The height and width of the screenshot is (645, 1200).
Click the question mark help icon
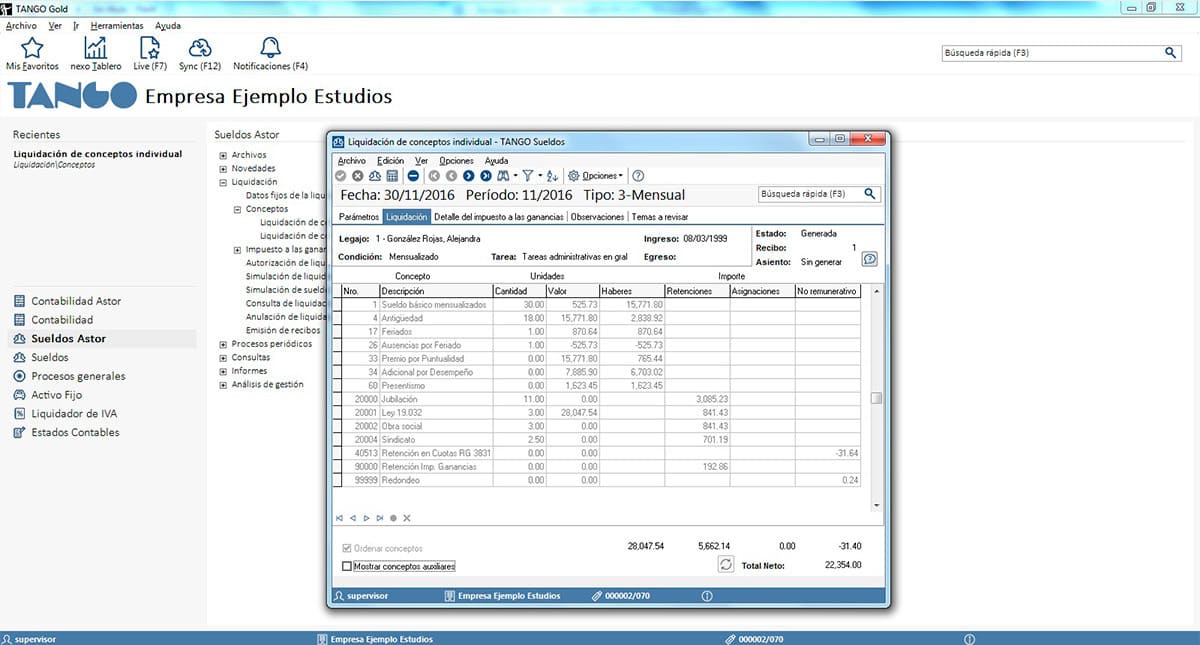[638, 175]
